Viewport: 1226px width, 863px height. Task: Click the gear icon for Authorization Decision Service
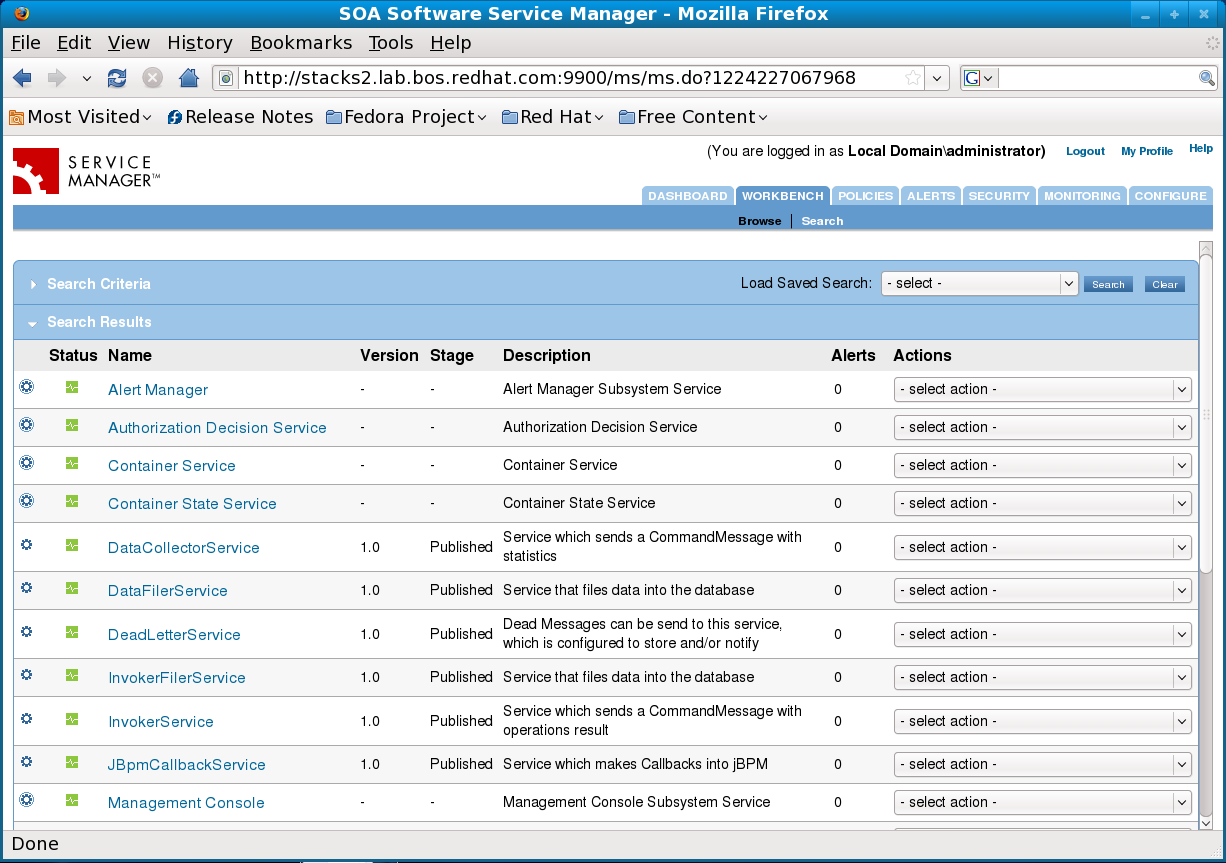tap(27, 425)
